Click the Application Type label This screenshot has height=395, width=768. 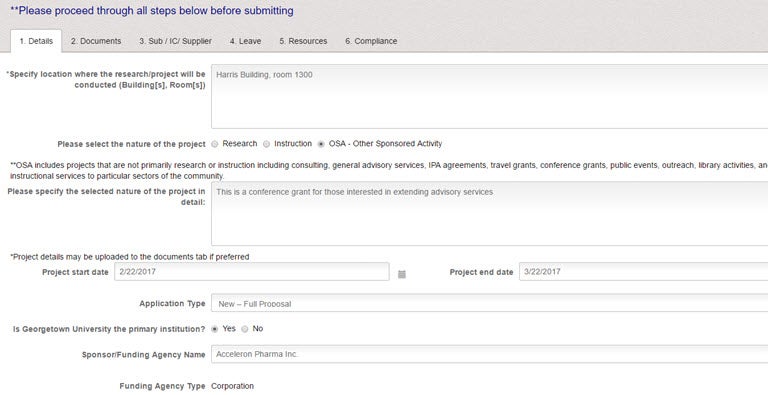(172, 303)
